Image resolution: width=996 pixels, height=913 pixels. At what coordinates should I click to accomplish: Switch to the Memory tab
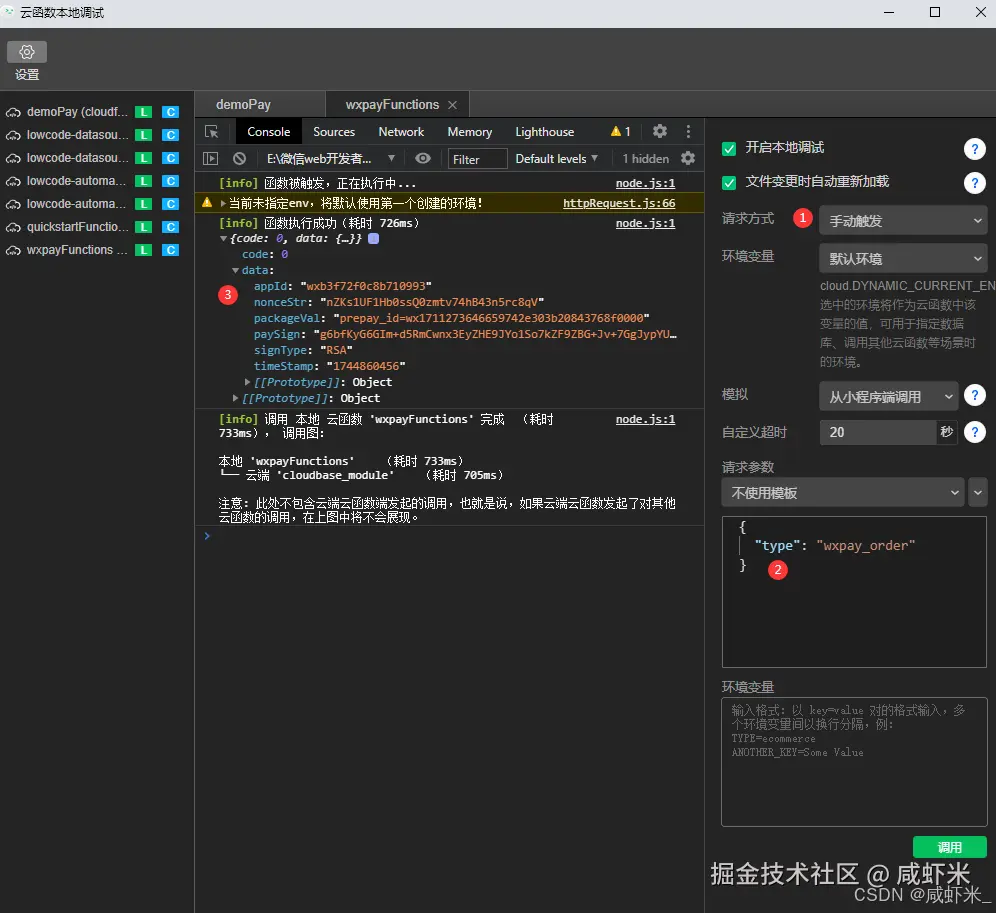(x=469, y=132)
